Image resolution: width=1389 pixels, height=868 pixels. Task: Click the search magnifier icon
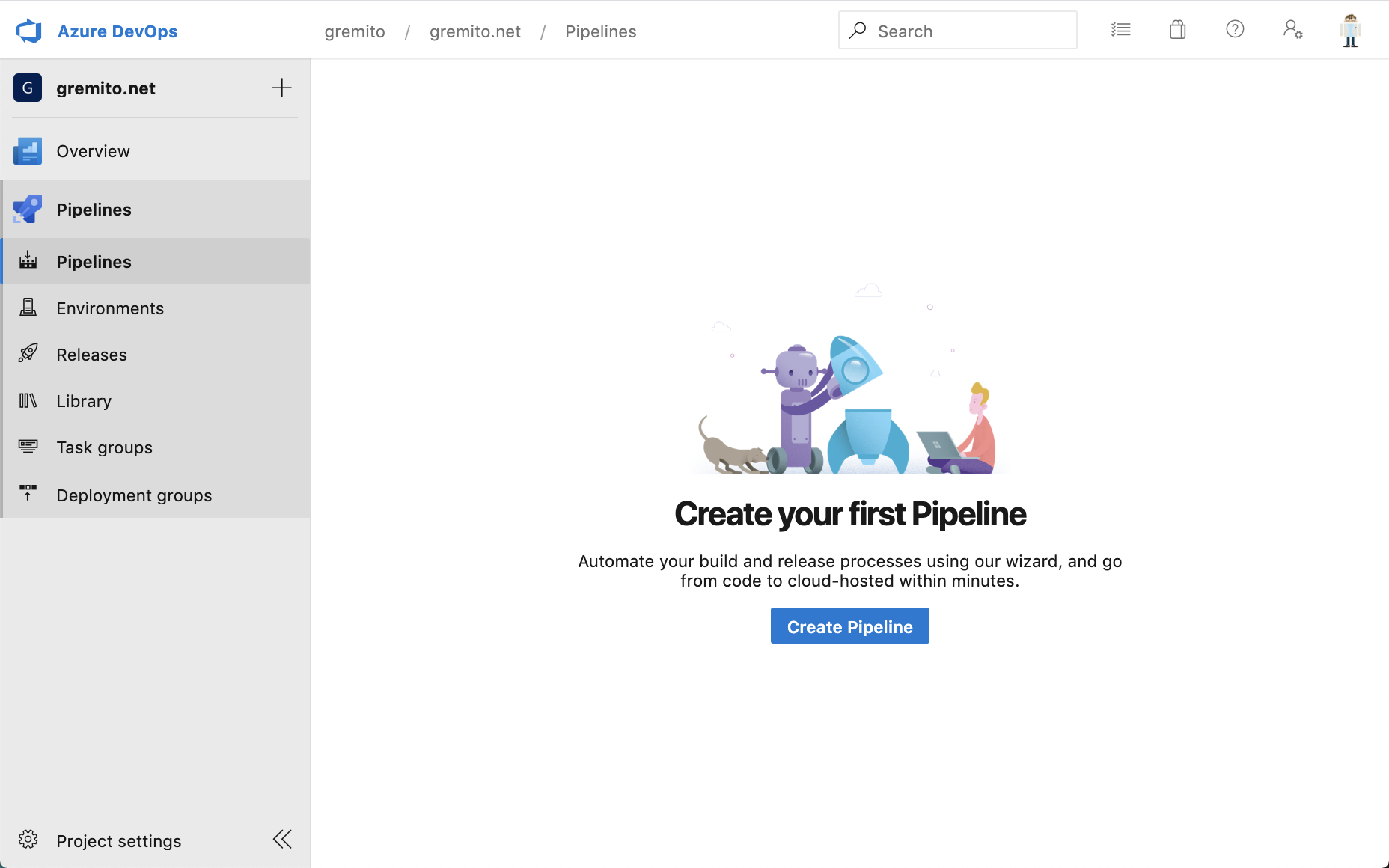(858, 31)
